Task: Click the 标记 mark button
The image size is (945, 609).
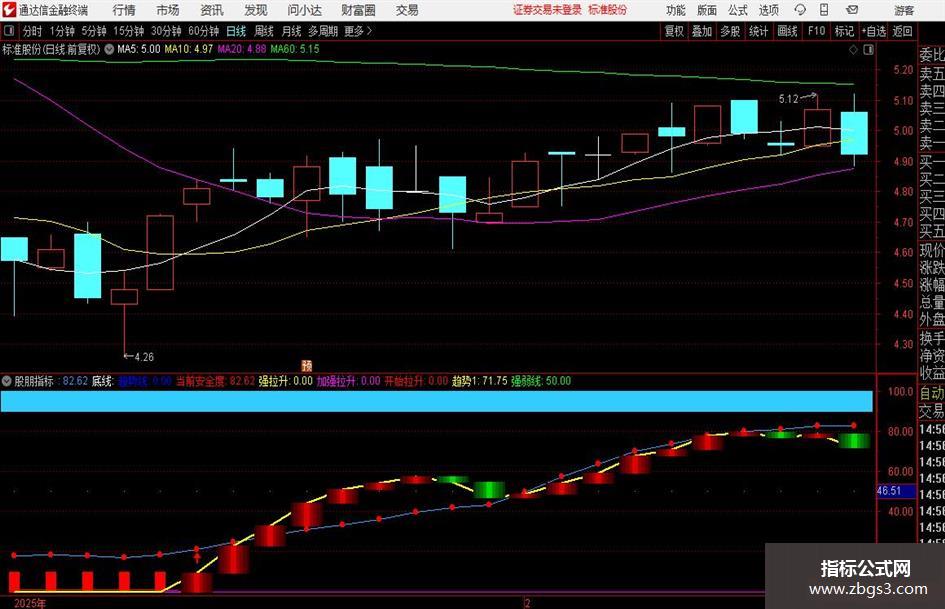Action: 844,31
